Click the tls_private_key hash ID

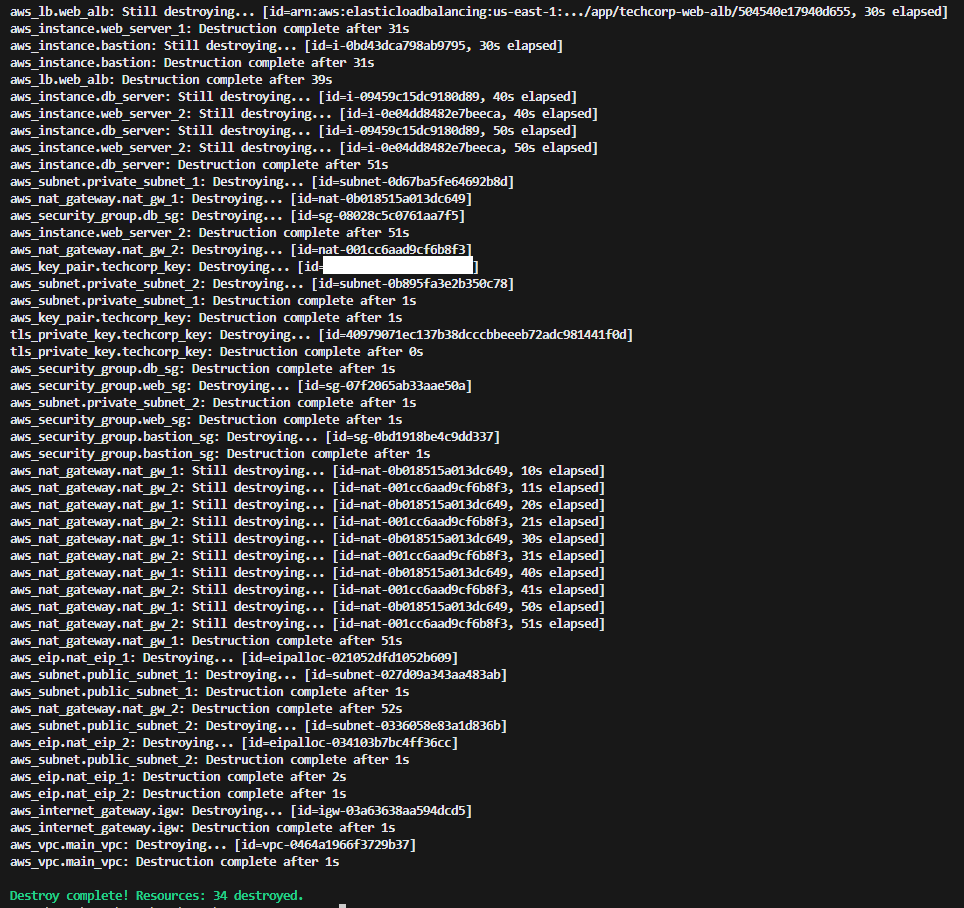[x=475, y=334]
